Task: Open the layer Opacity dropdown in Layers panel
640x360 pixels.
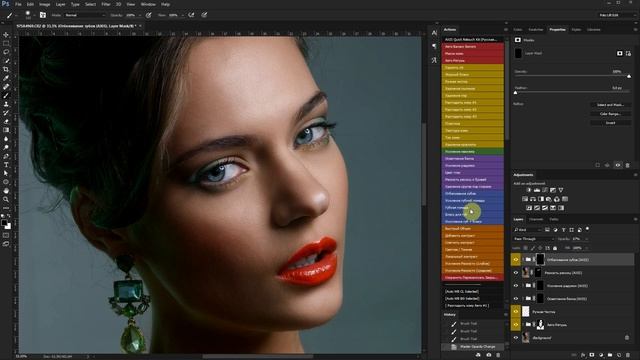Action: 586,239
